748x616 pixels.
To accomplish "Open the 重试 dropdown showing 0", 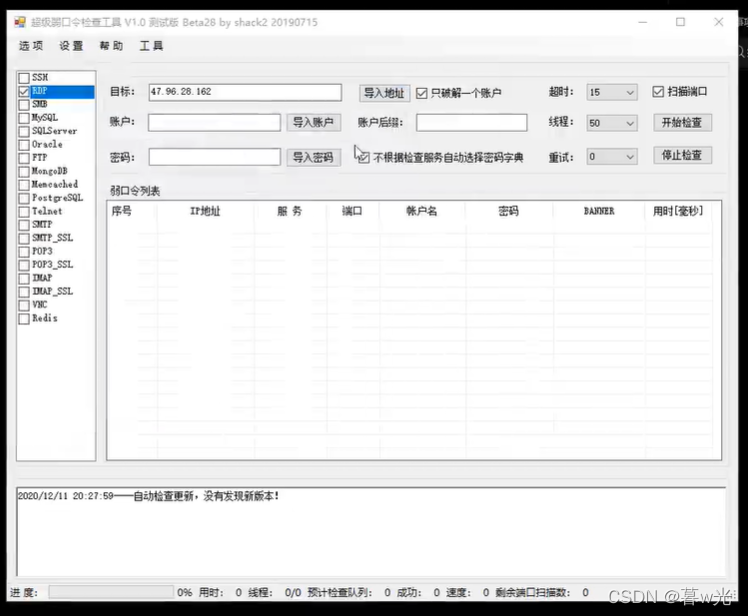I will [x=612, y=157].
